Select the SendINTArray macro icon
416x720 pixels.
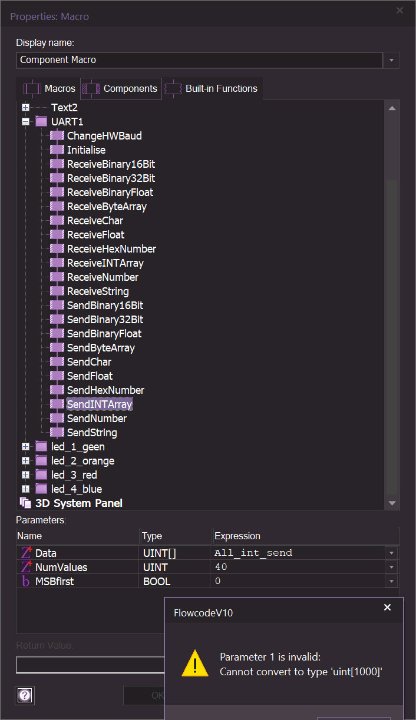57,404
